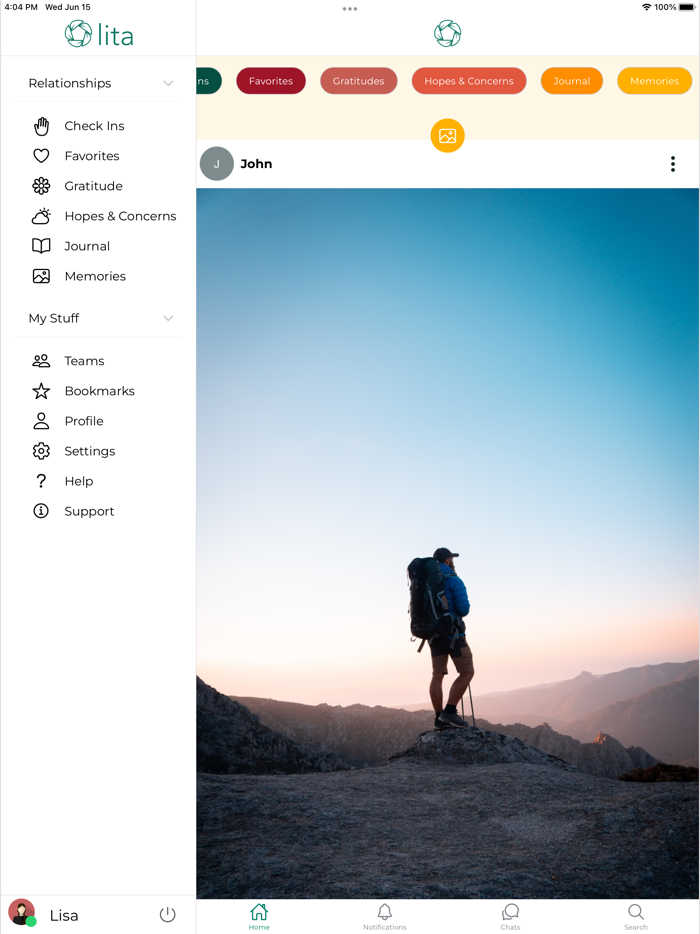Image resolution: width=700 pixels, height=934 pixels.
Task: Tap the three dots multitasking indicator
Action: point(350,9)
